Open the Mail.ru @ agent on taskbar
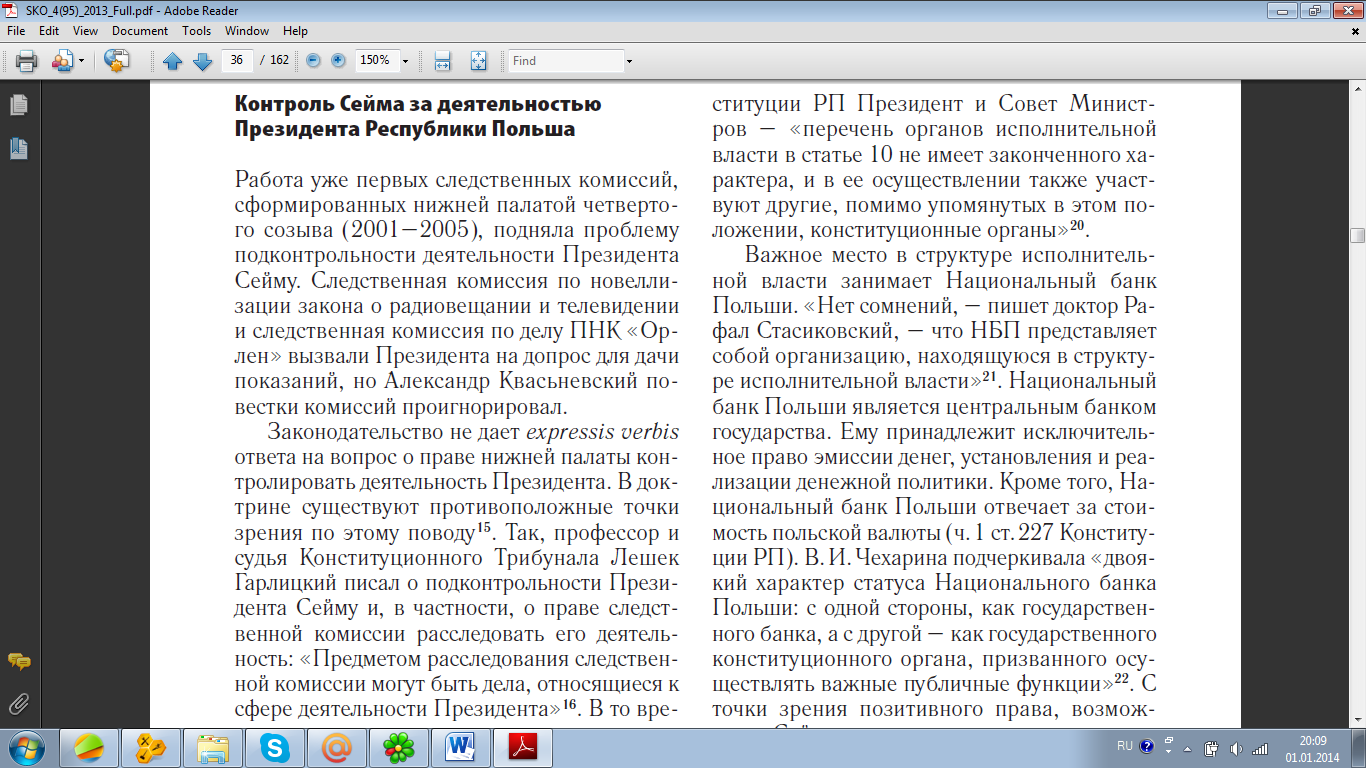The height and width of the screenshot is (768, 1366). pyautogui.click(x=336, y=748)
